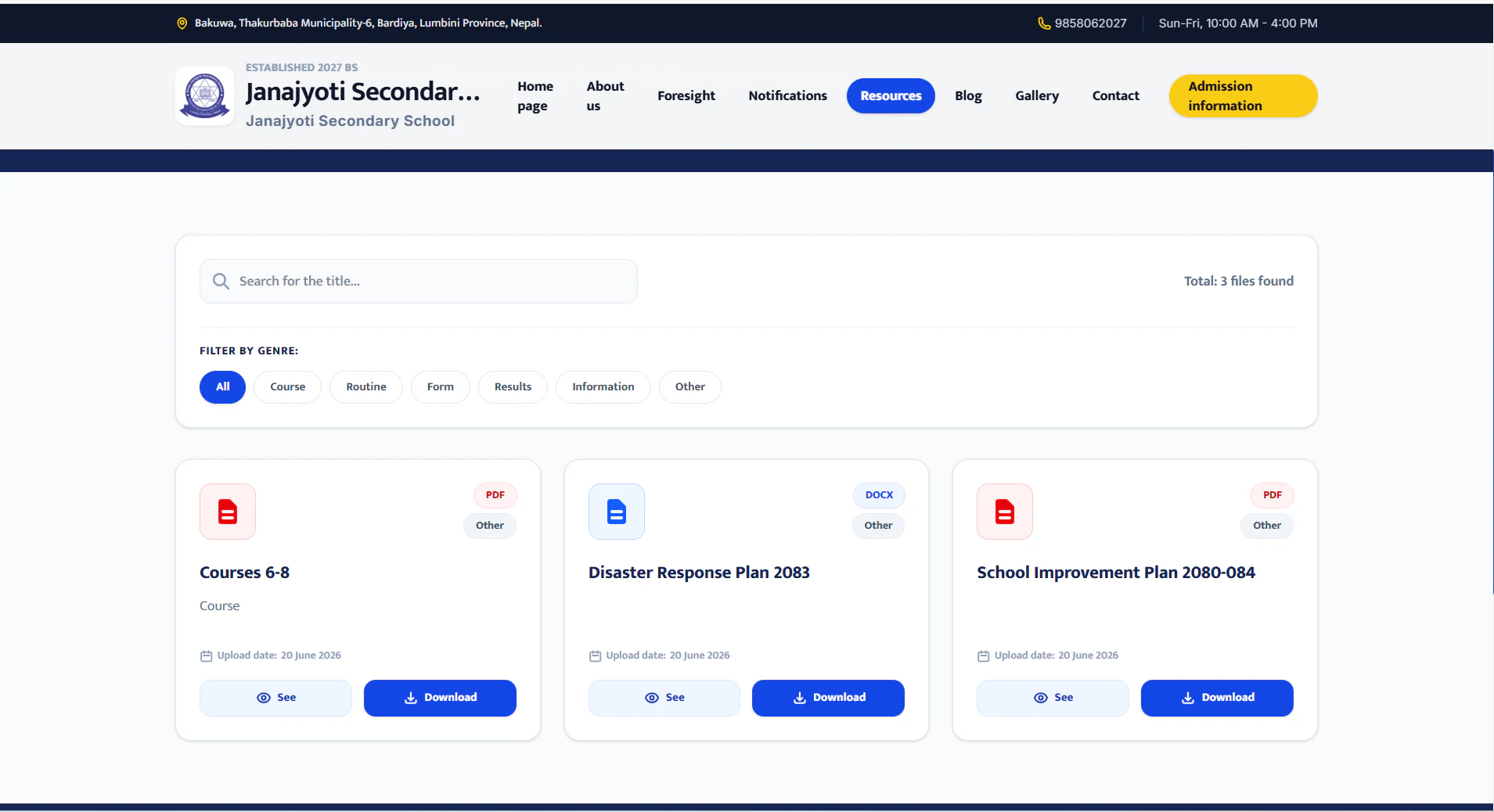Click the location pin icon in top bar
This screenshot has width=1494, height=812.
tap(182, 23)
